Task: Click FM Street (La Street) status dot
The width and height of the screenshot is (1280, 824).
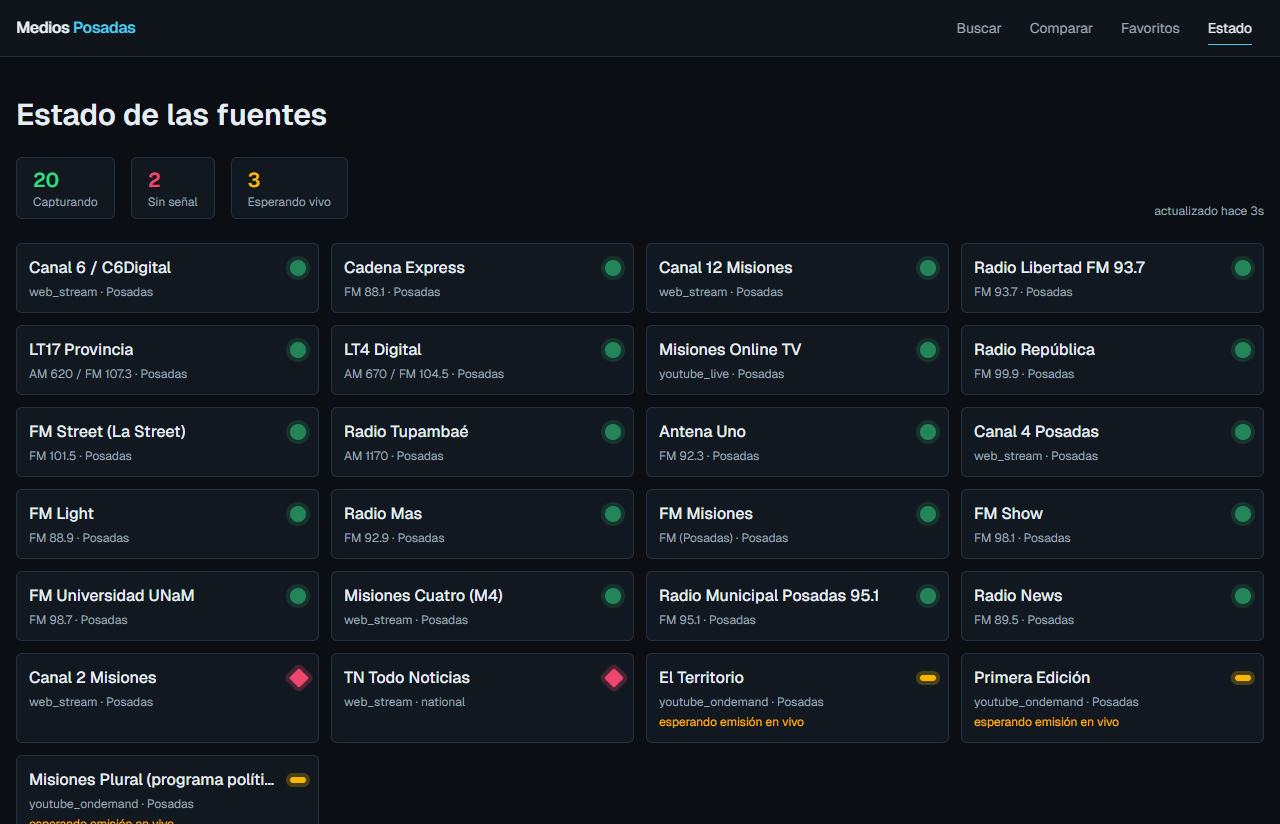Action: [x=298, y=432]
